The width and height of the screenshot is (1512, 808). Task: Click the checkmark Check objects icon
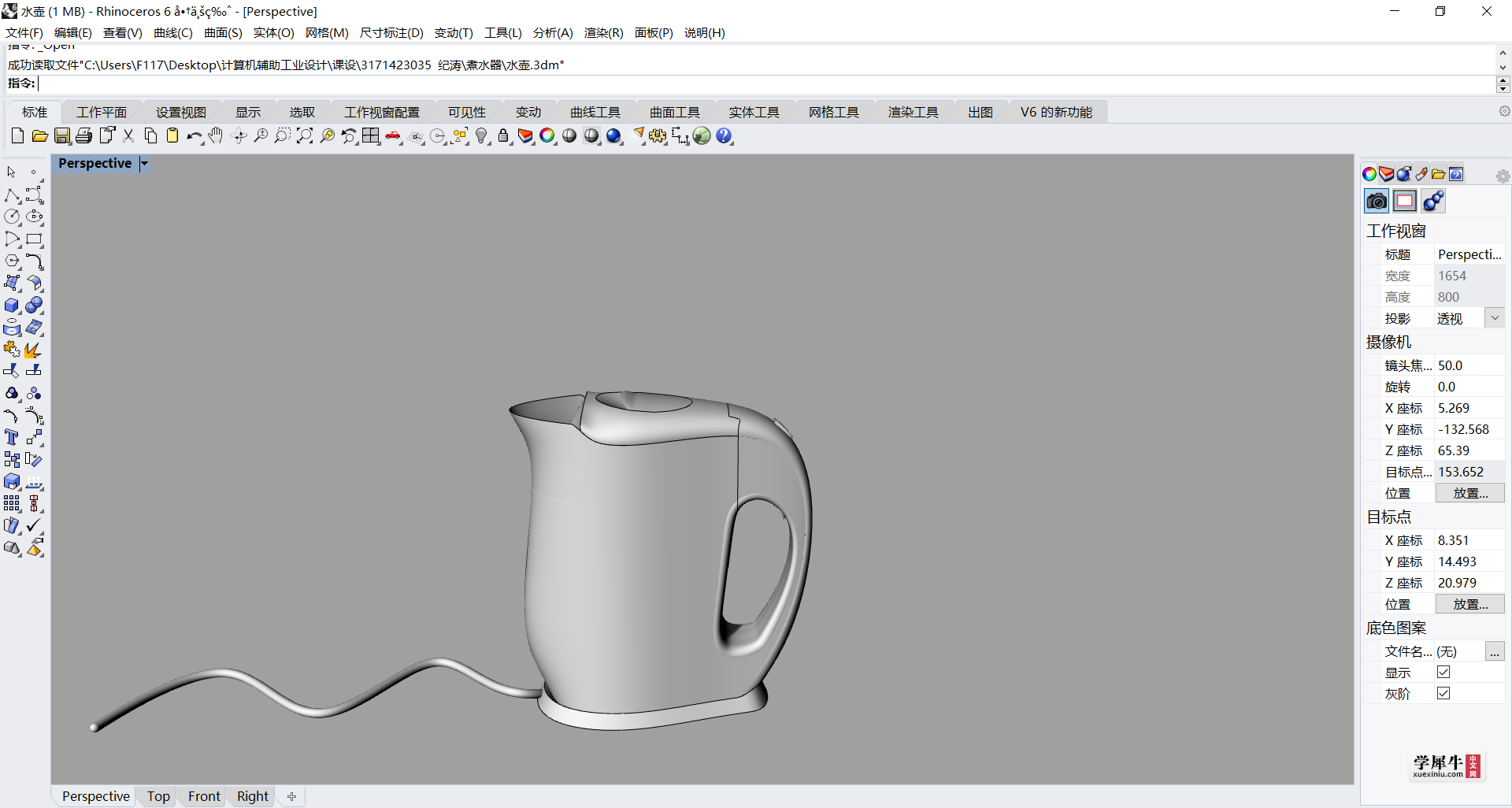click(x=34, y=525)
